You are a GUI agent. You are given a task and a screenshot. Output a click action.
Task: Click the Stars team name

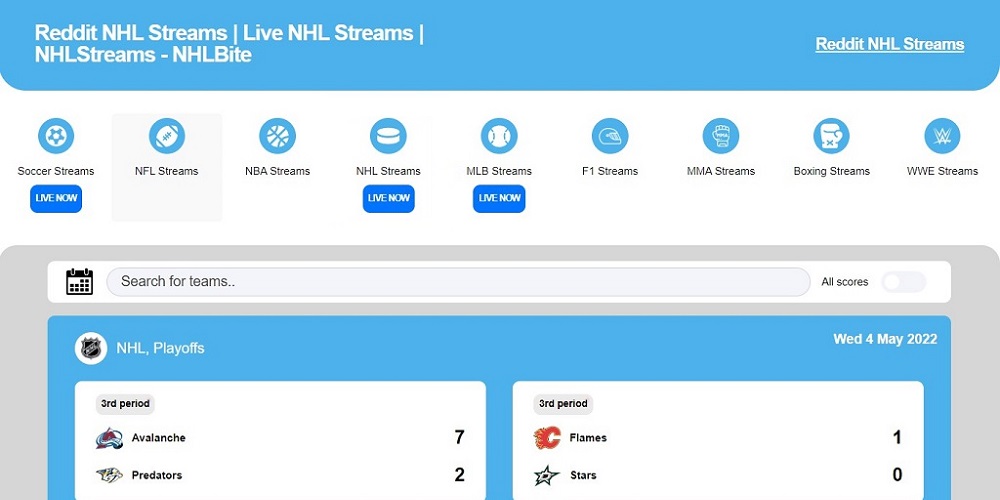tap(583, 475)
